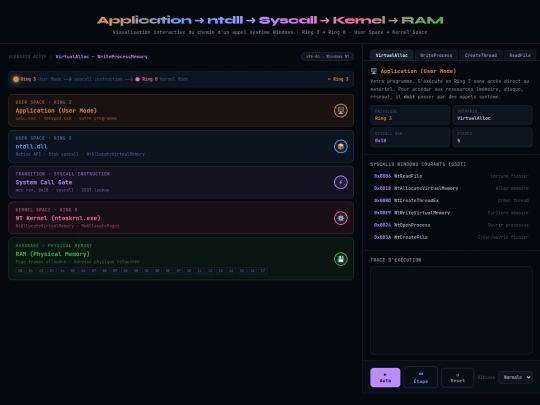Viewport: 540px width, 405px height.
Task: Click the NtOpenProcess syscall row
Action: pyautogui.click(x=451, y=225)
